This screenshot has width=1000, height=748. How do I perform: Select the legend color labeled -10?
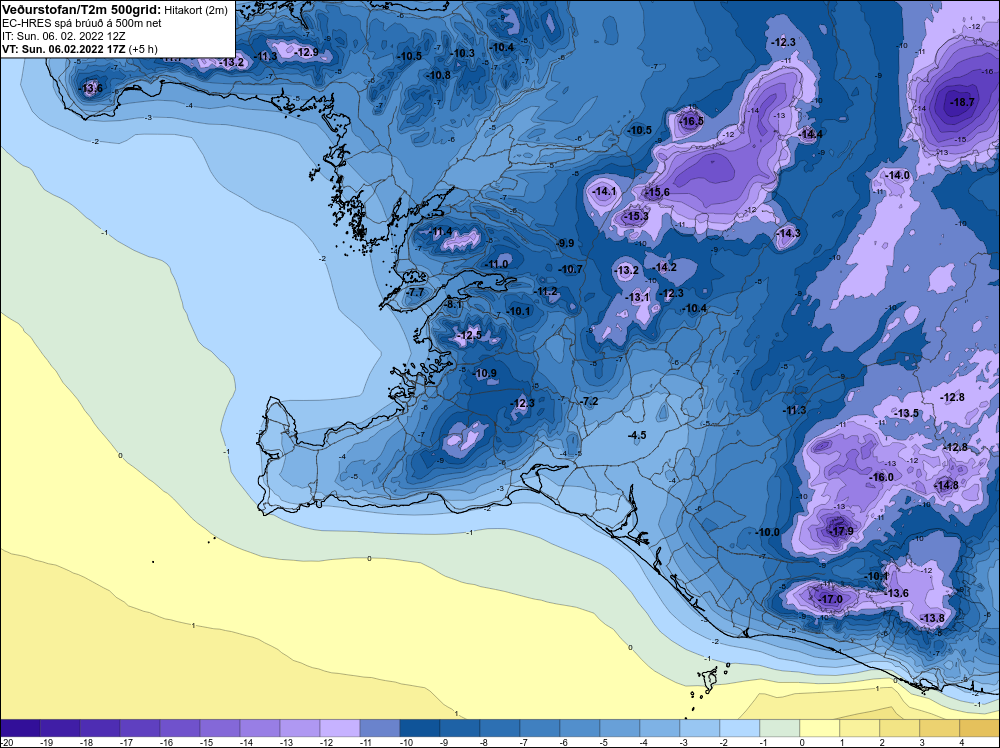click(x=420, y=728)
